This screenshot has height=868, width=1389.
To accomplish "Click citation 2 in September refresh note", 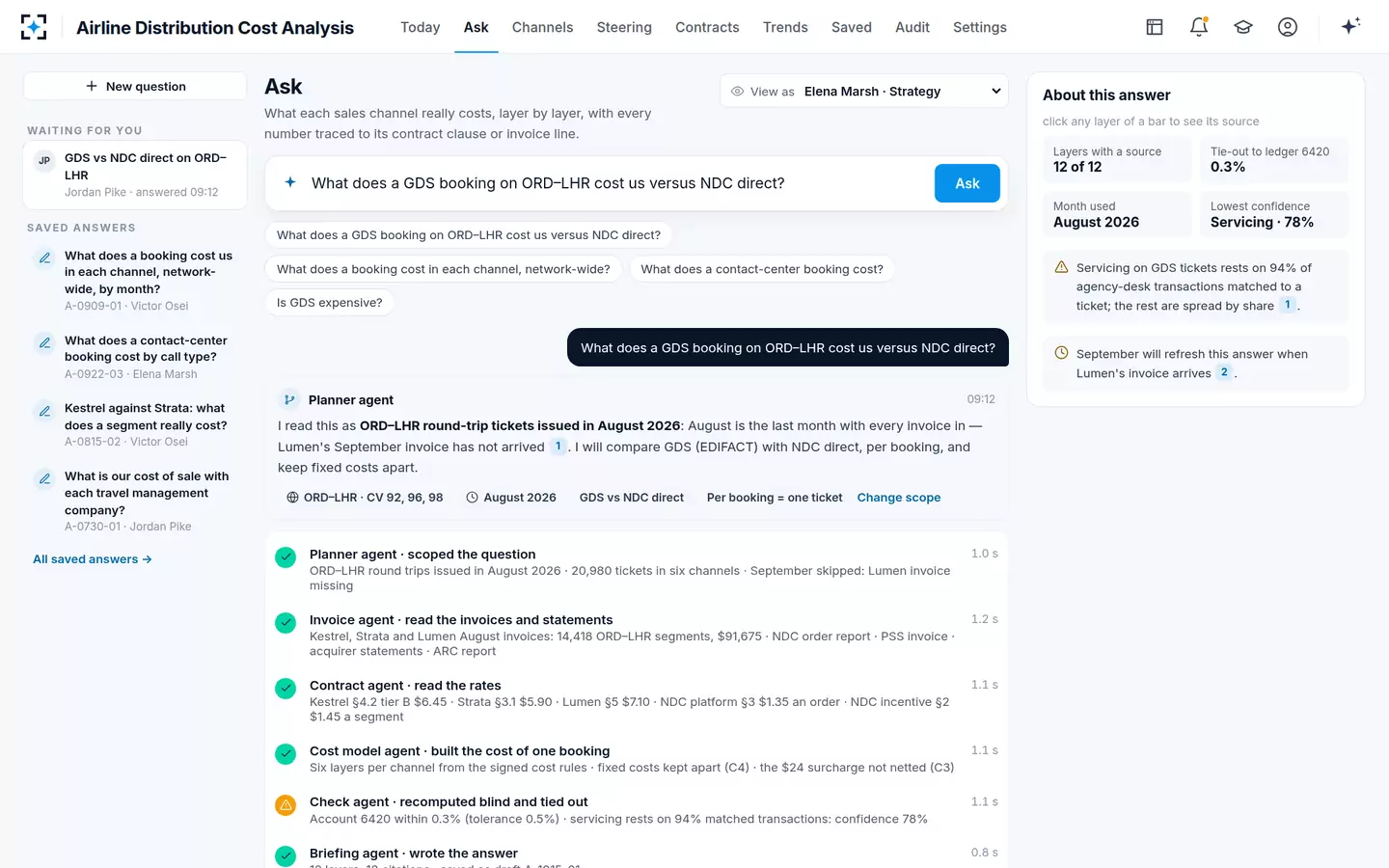I will pyautogui.click(x=1224, y=372).
